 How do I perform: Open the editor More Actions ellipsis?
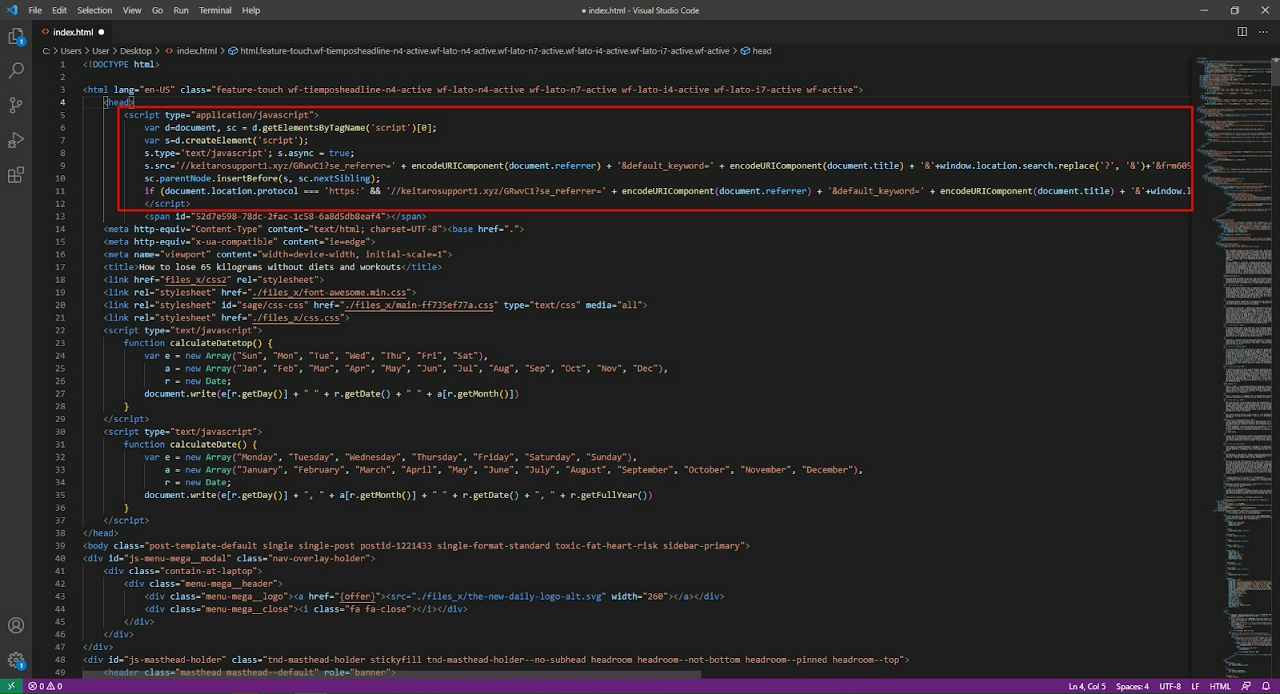[1262, 32]
